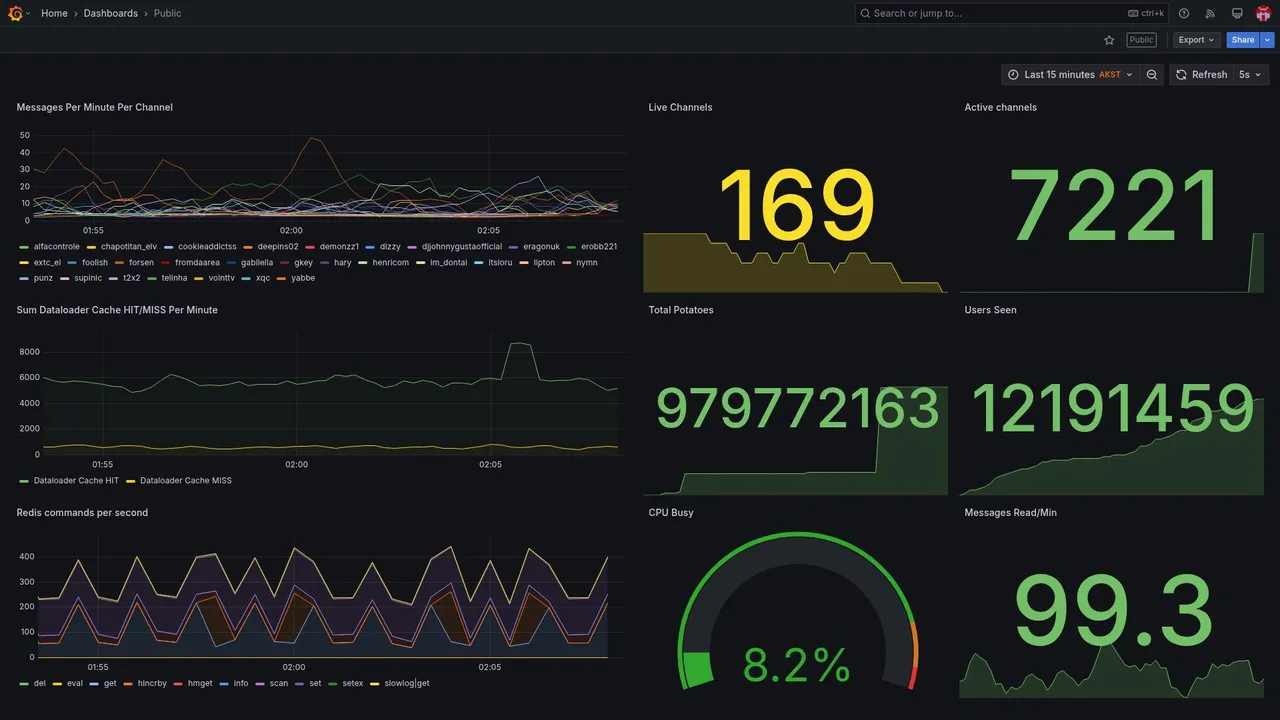The width and height of the screenshot is (1280, 720).
Task: Open the Share button arrow dropdown
Action: pos(1268,40)
